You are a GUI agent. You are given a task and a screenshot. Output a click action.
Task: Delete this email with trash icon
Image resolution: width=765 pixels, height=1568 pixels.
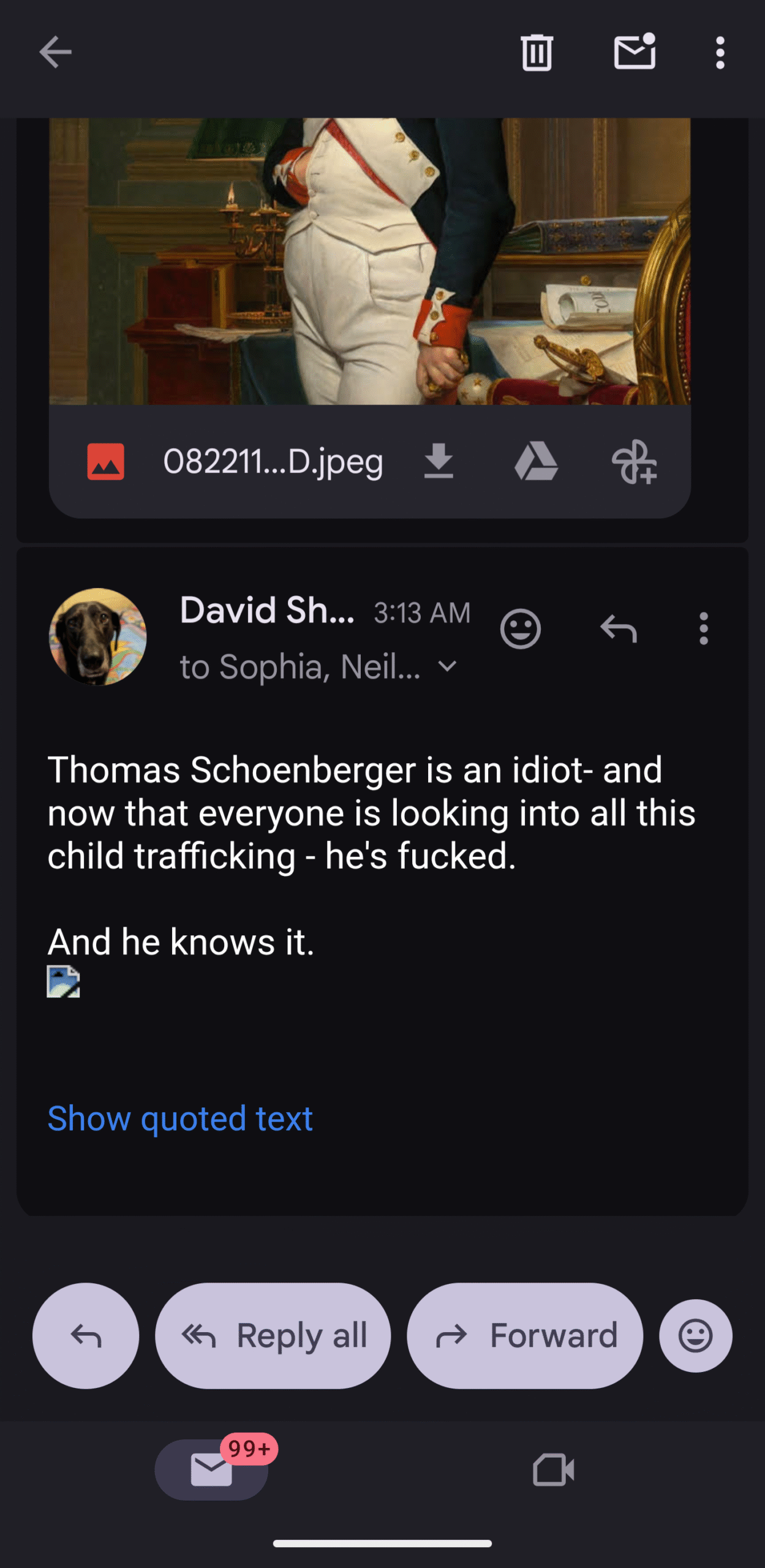click(x=537, y=53)
